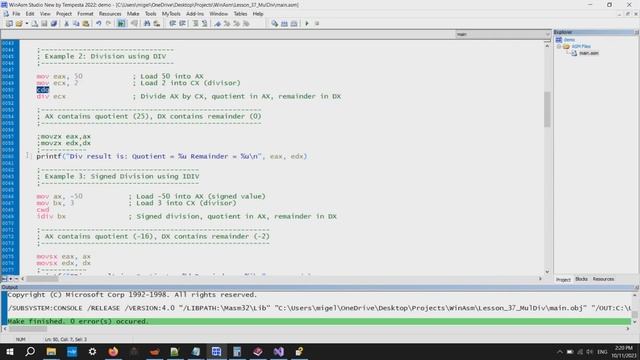Collapse the ASM Files folder in Explorer

pyautogui.click(x=559, y=47)
